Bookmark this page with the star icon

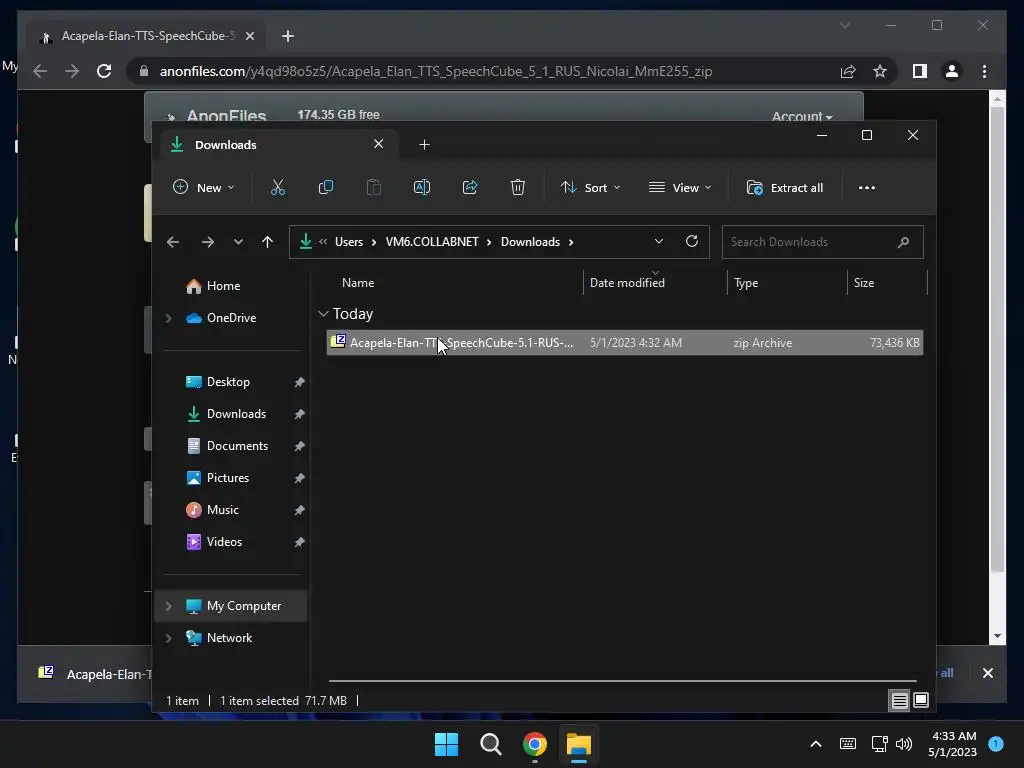click(880, 71)
